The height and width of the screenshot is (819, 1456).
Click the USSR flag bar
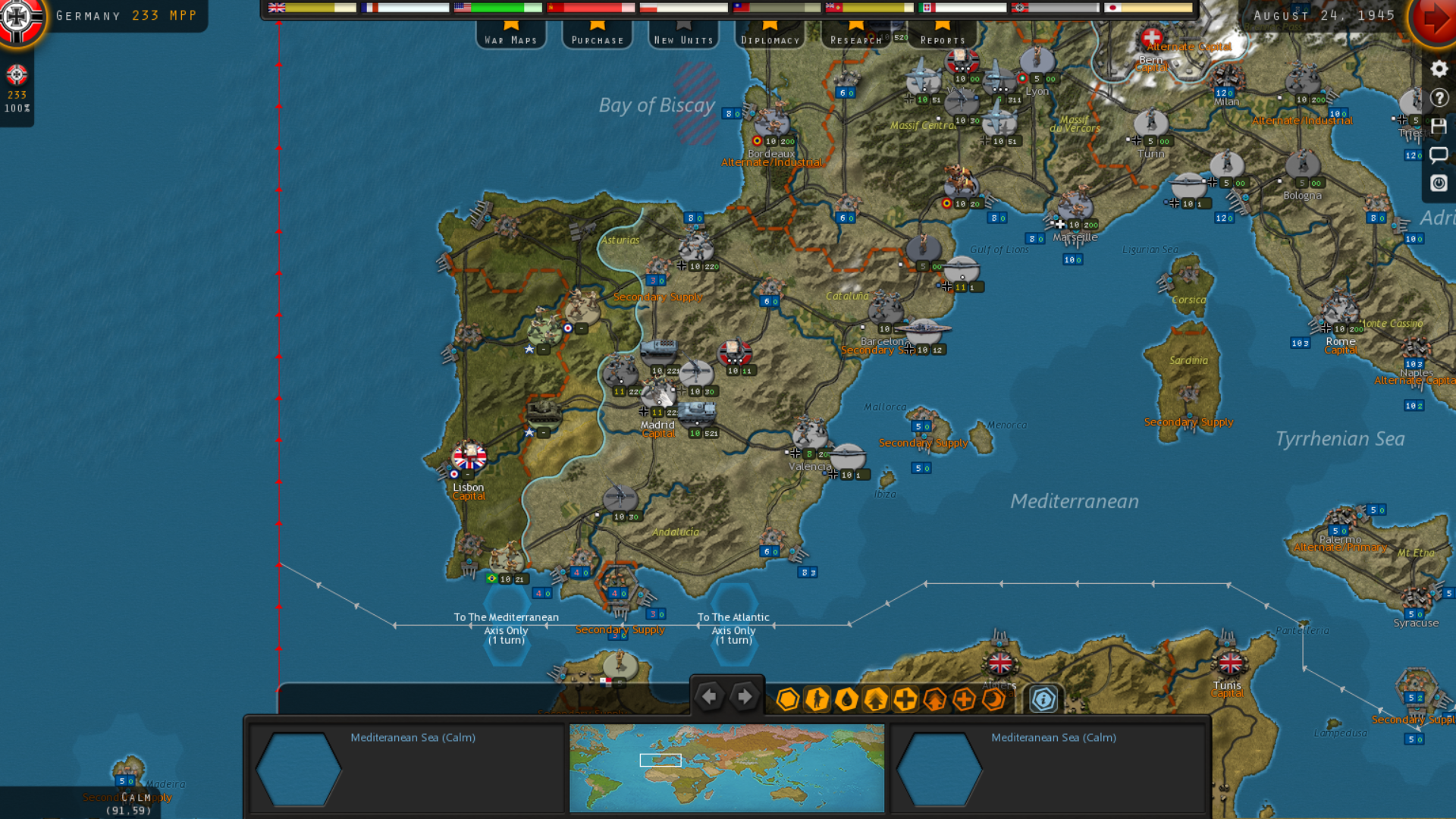[x=591, y=8]
